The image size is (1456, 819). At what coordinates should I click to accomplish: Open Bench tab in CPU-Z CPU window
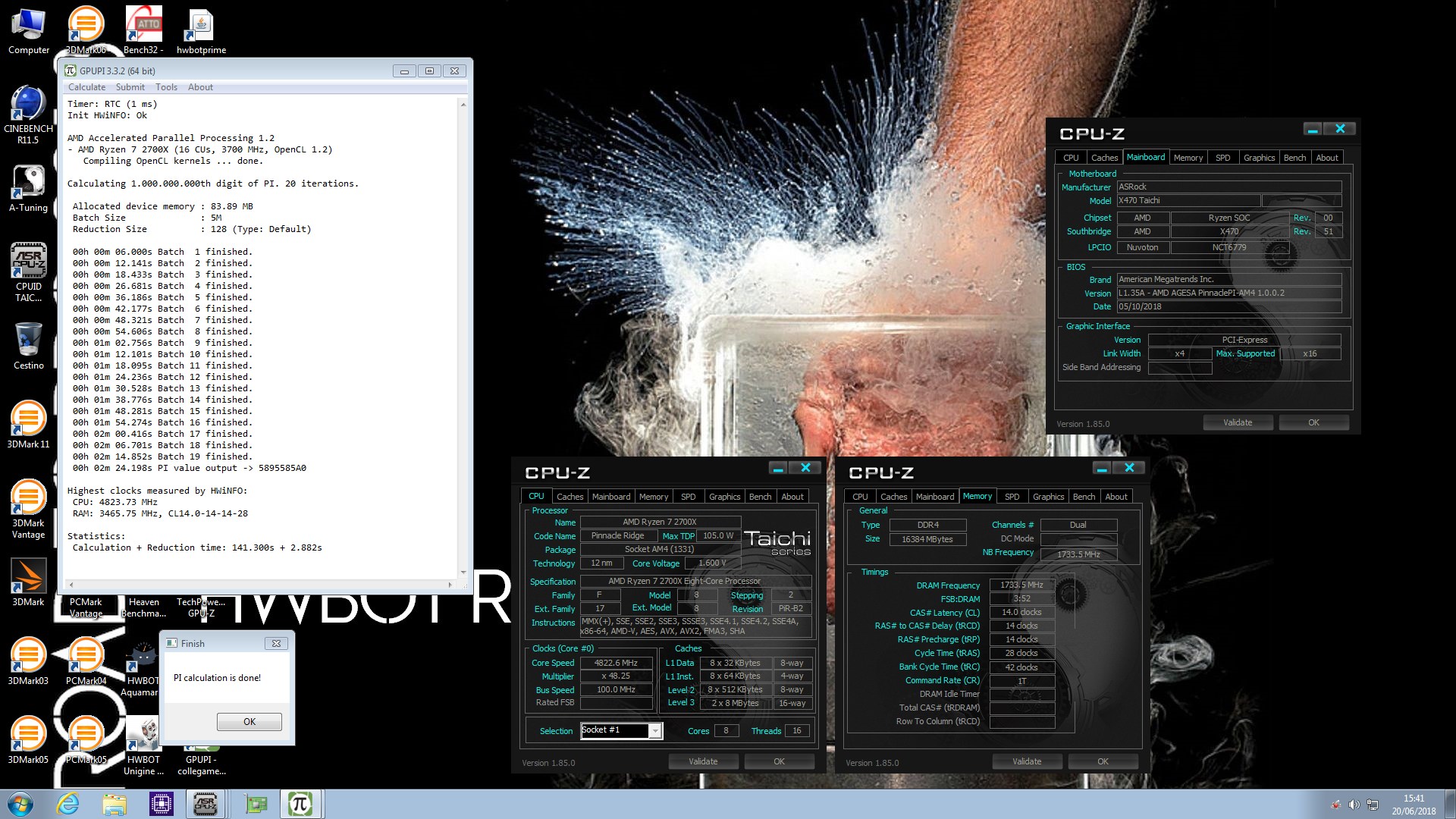pos(760,497)
